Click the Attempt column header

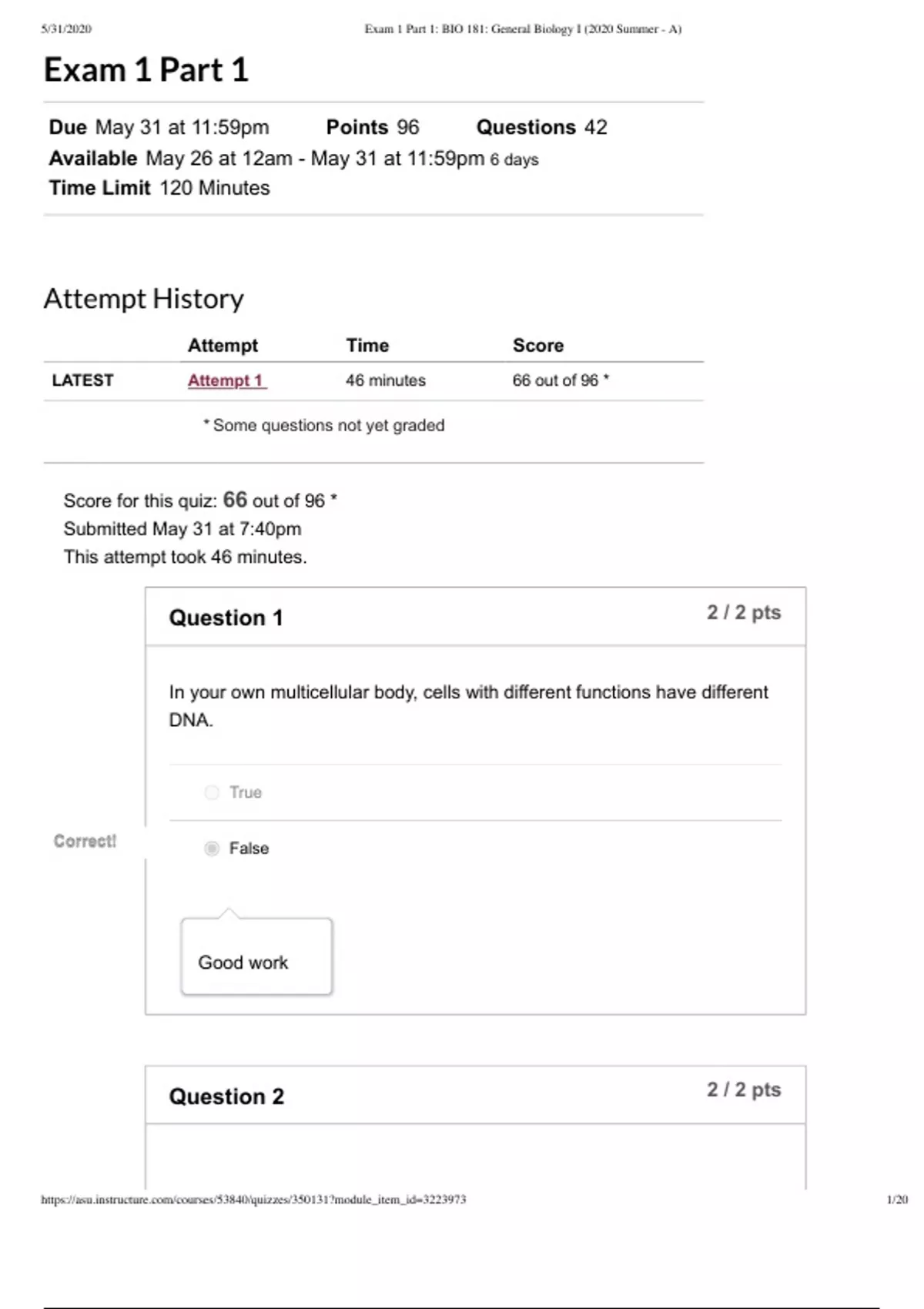pyautogui.click(x=223, y=345)
